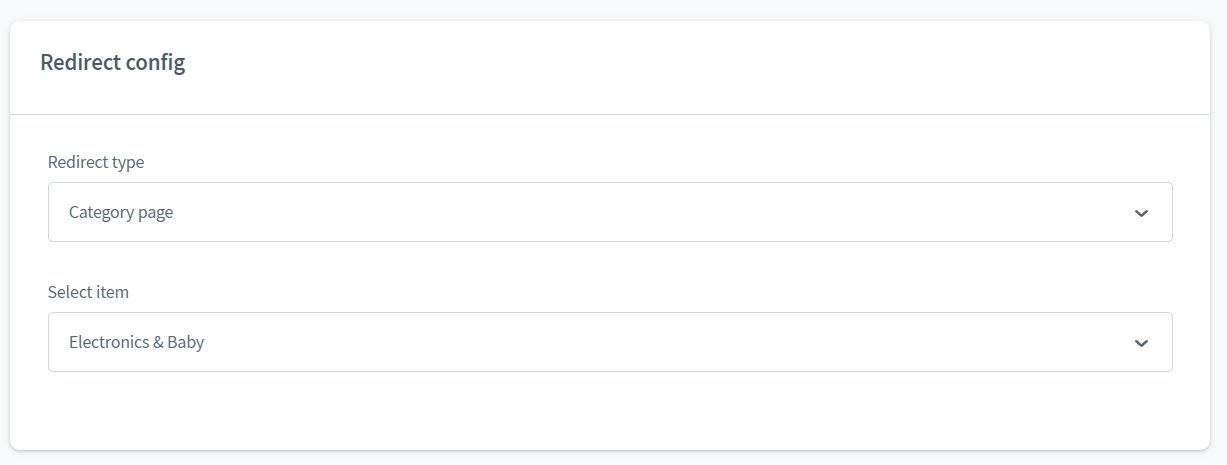Click the word 'config' in the card title
The image size is (1227, 465).
point(155,62)
